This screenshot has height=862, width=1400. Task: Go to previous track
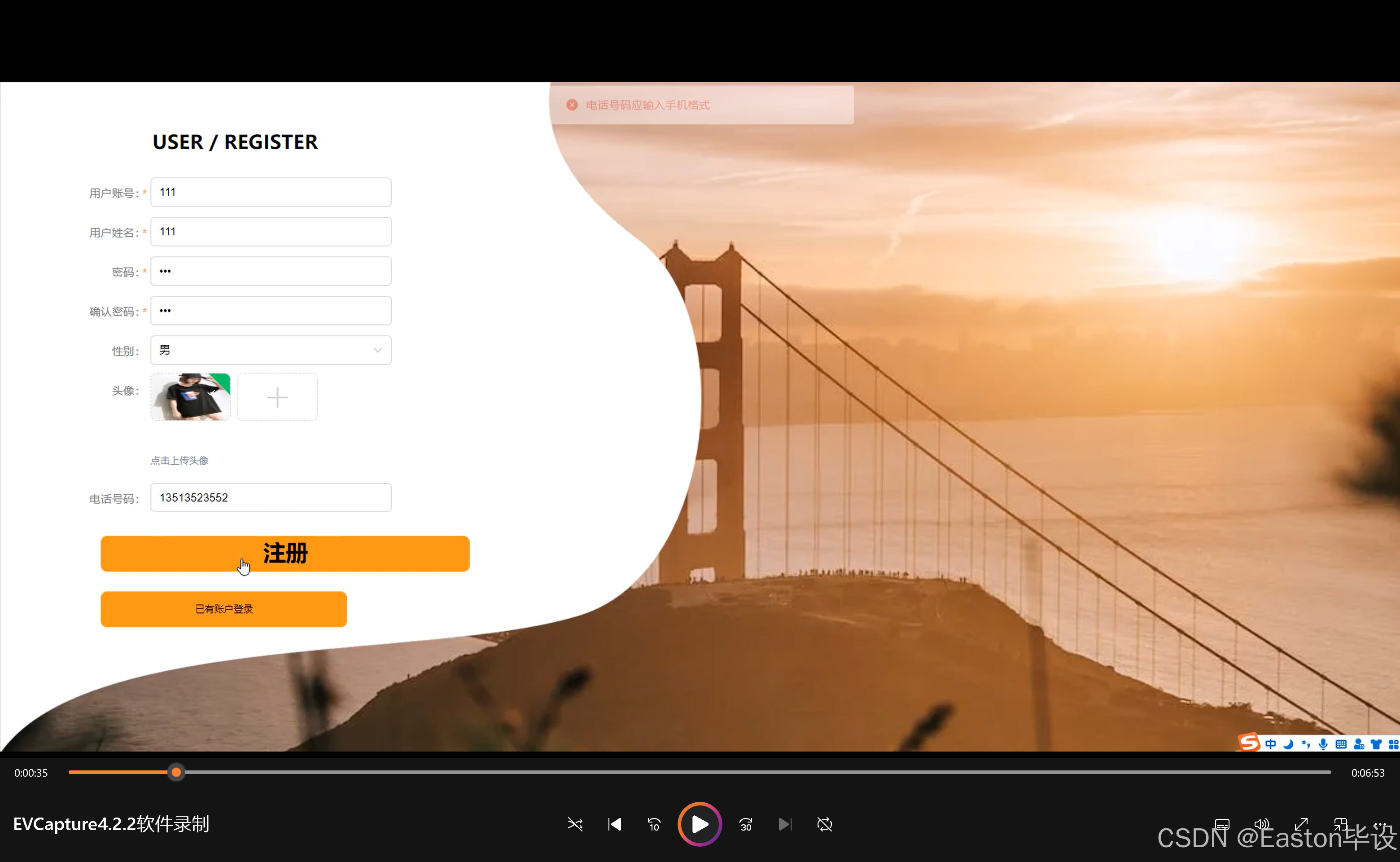click(x=614, y=824)
